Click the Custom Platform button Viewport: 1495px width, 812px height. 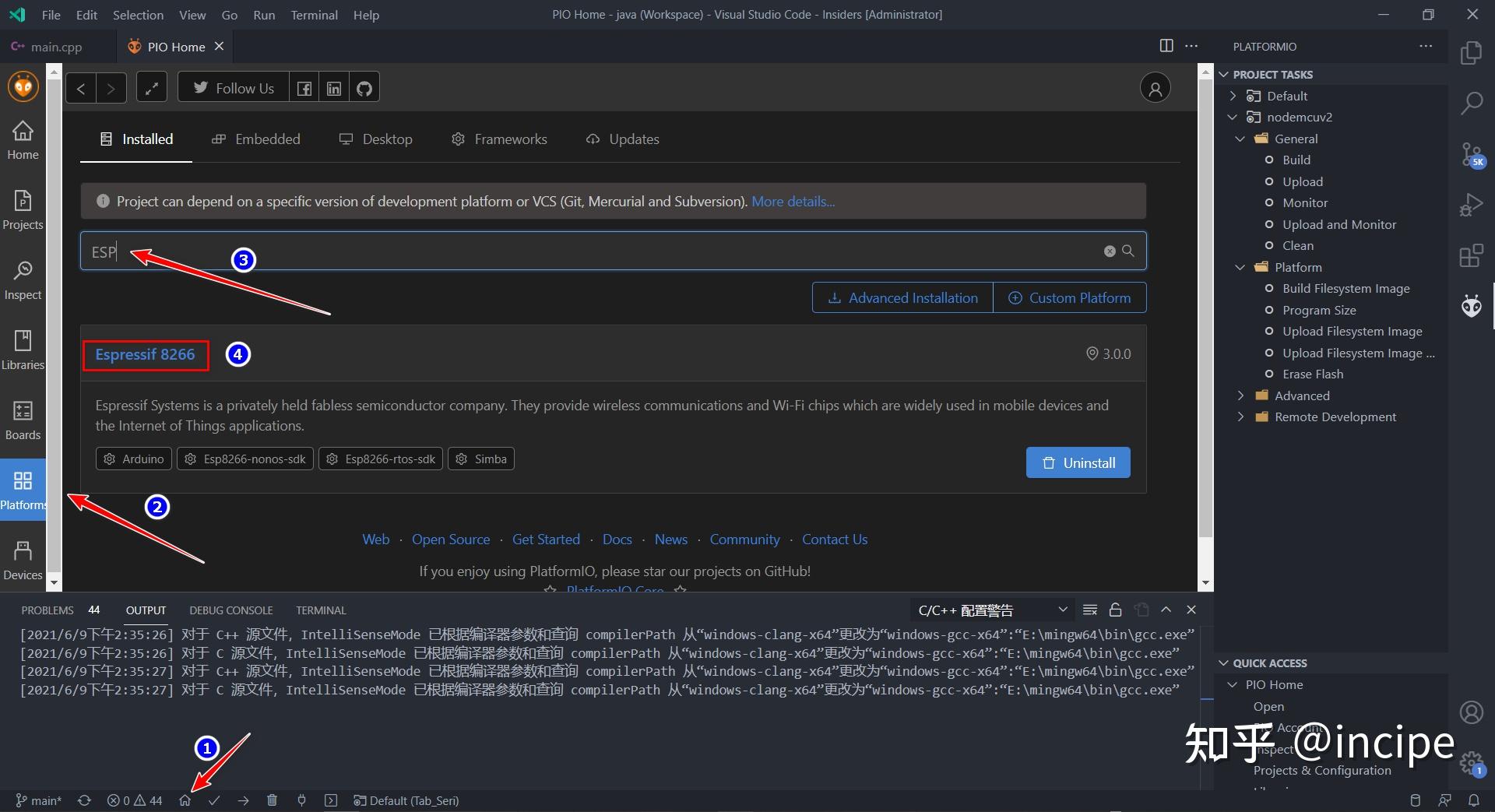point(1070,297)
